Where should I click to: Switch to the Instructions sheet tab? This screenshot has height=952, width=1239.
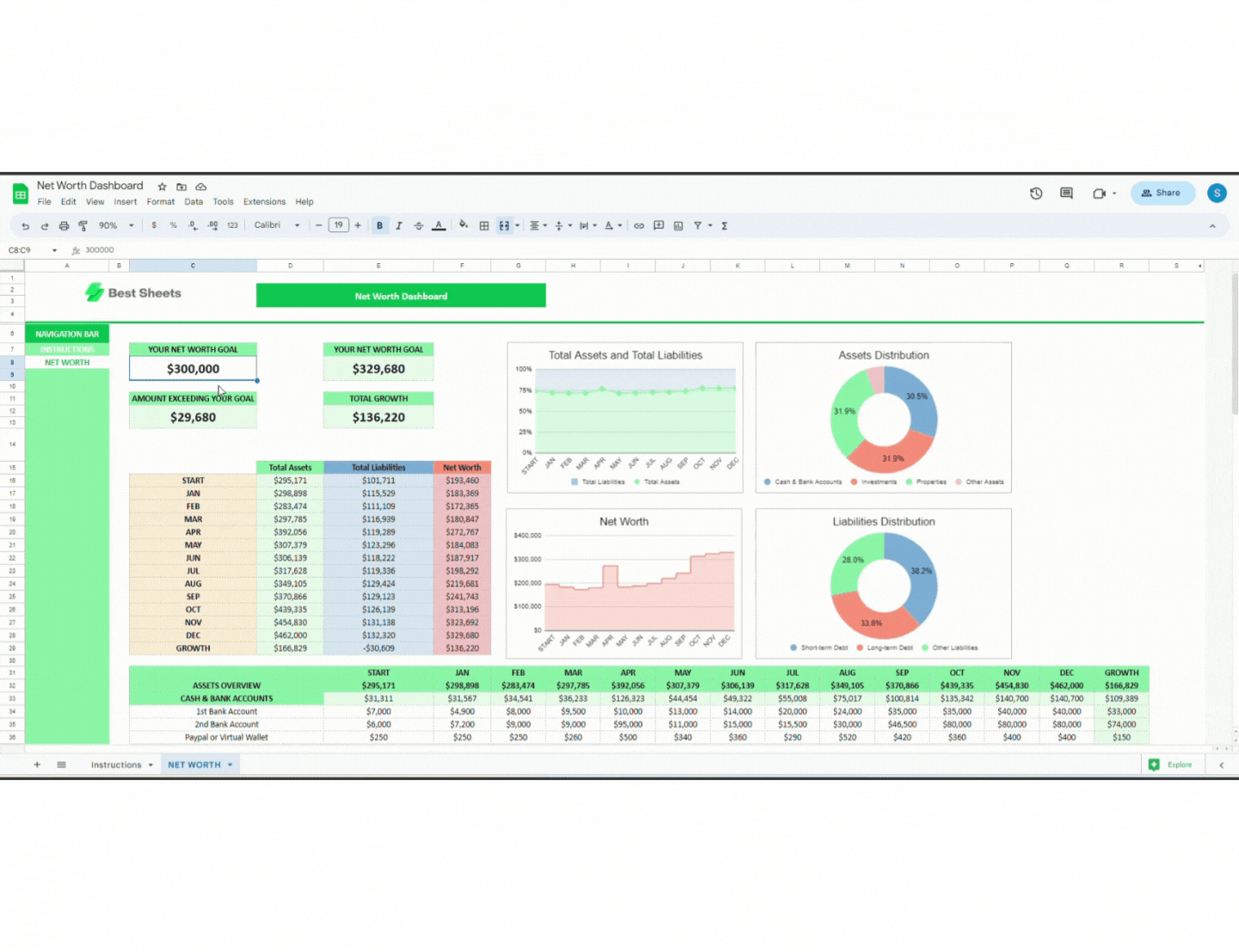coord(116,765)
